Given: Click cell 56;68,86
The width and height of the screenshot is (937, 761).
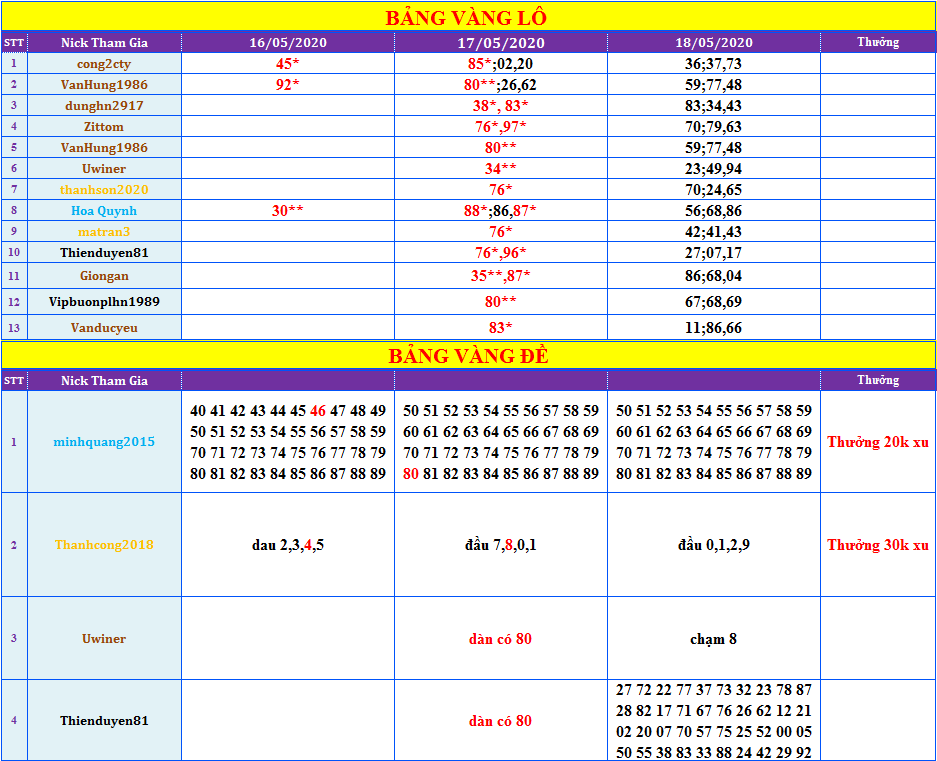Looking at the screenshot, I should coord(714,210).
